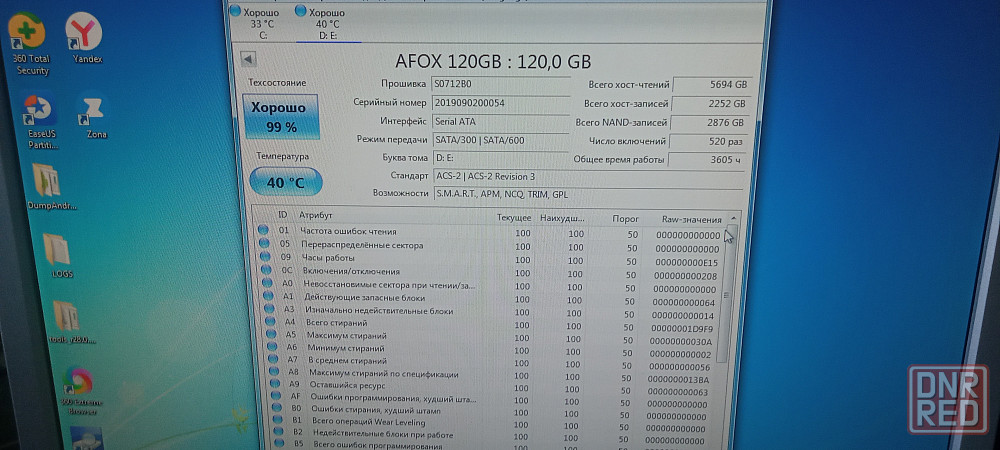Sort the table by the ID column header
The height and width of the screenshot is (450, 1000).
(x=283, y=215)
